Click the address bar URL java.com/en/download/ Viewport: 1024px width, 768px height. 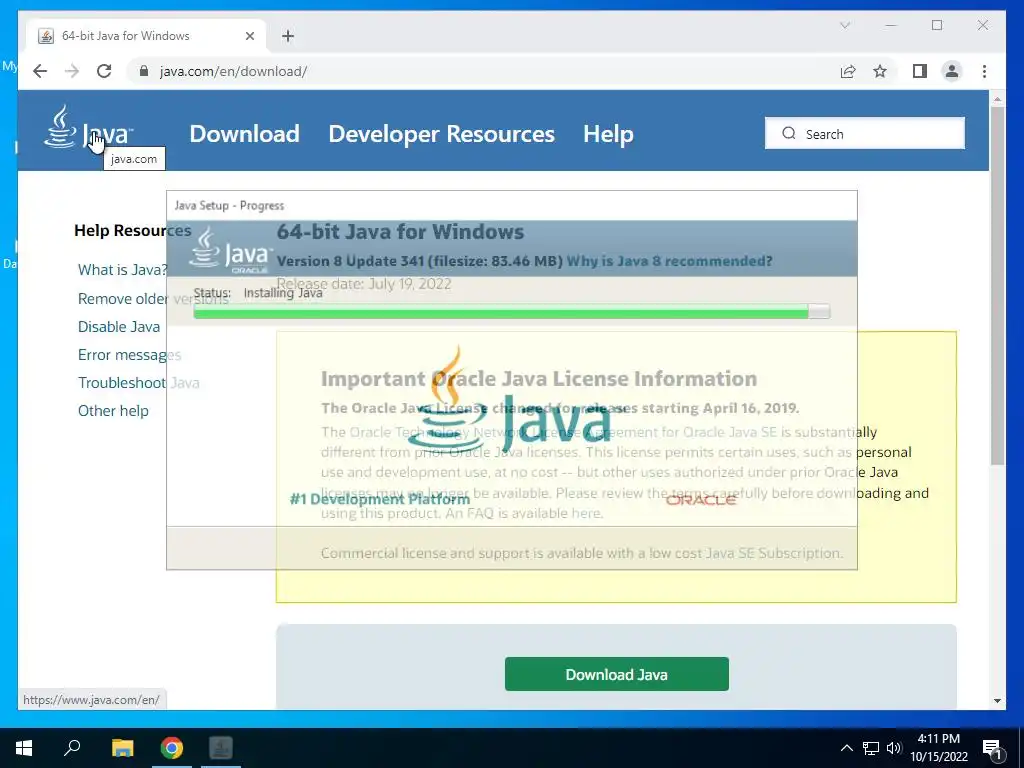pos(233,71)
